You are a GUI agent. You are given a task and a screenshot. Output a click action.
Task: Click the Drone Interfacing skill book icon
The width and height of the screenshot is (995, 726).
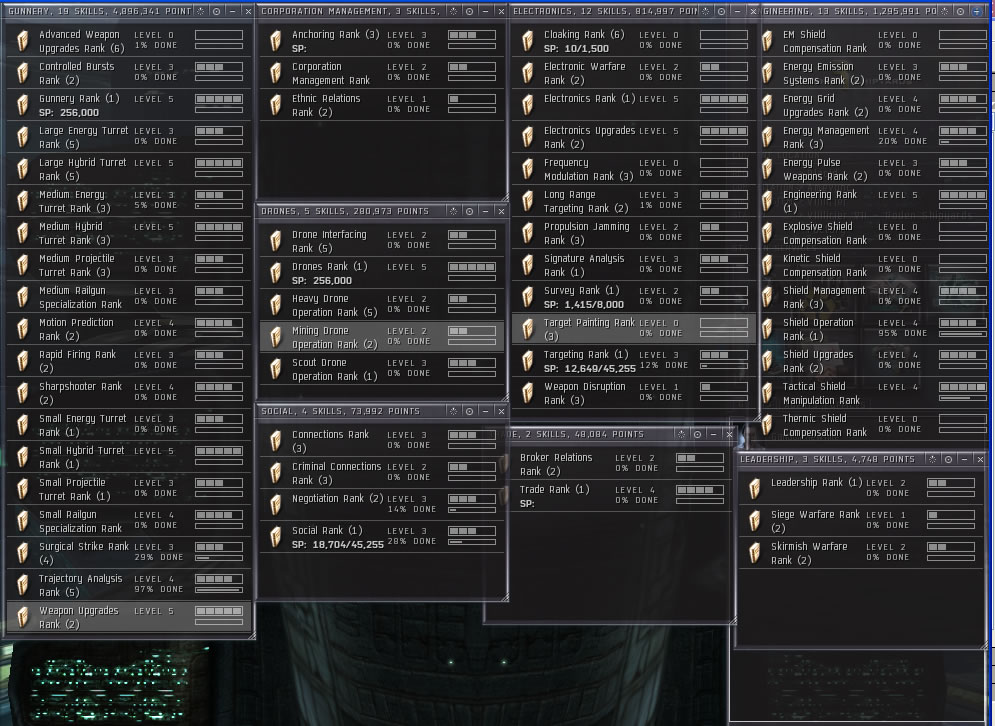(275, 241)
